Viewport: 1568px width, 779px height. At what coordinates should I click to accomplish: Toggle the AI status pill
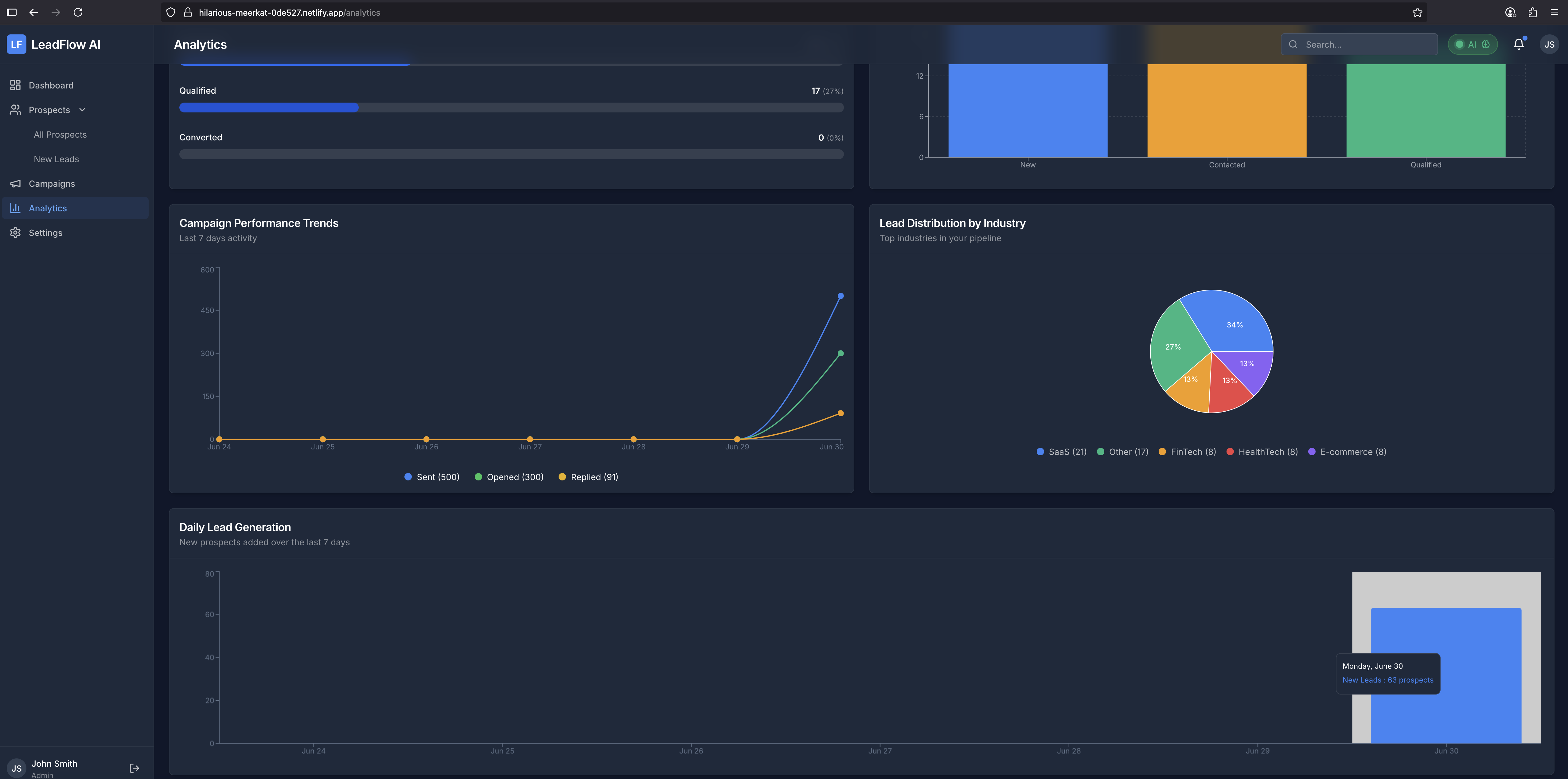(1472, 45)
